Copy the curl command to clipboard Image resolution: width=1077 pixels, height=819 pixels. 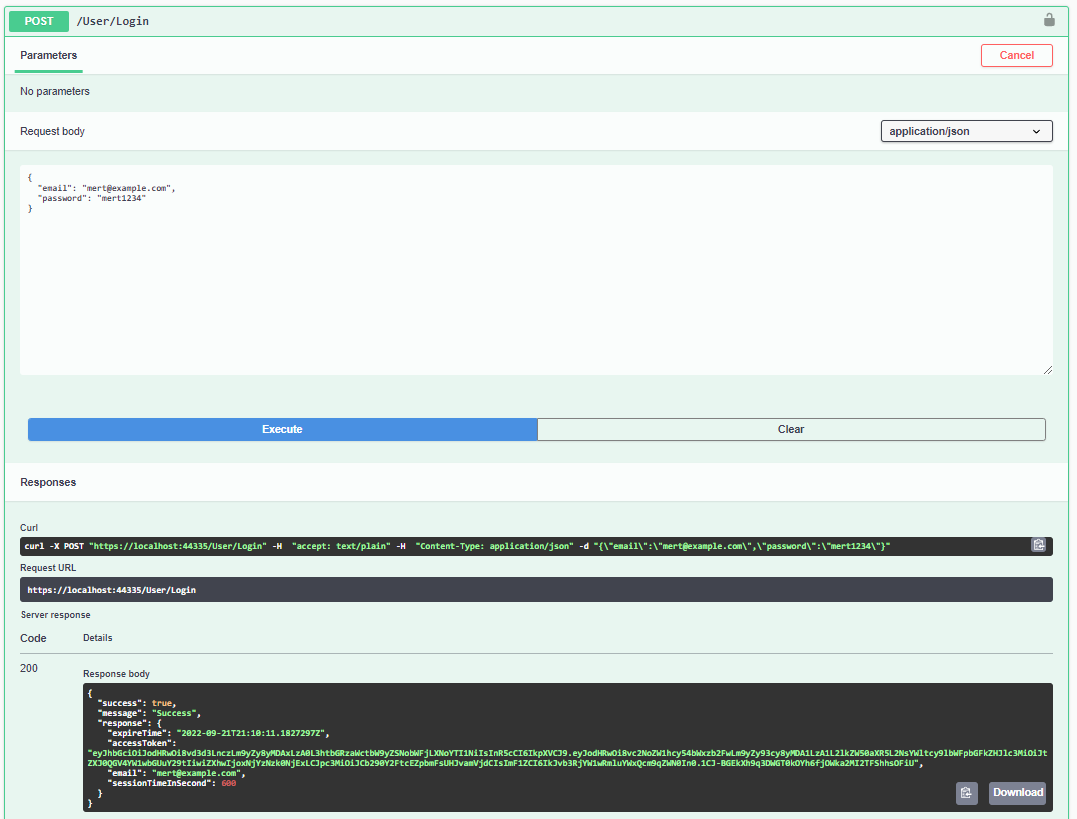1038,545
